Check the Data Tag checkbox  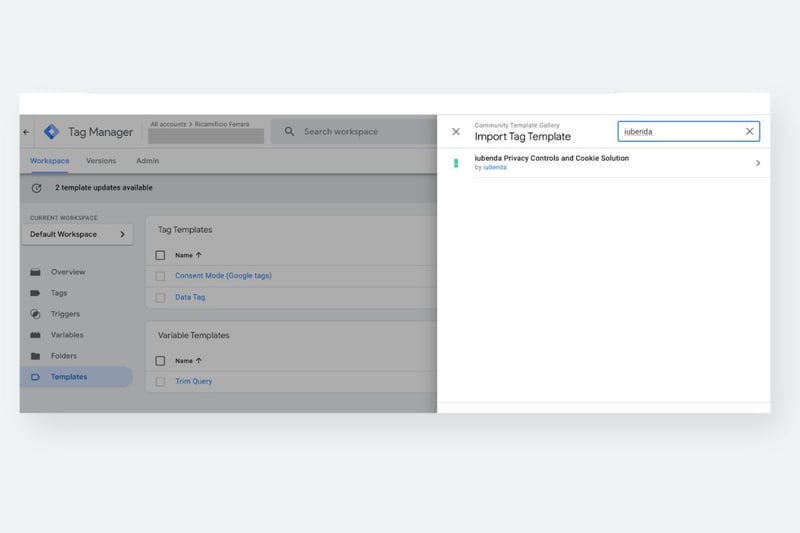160,297
